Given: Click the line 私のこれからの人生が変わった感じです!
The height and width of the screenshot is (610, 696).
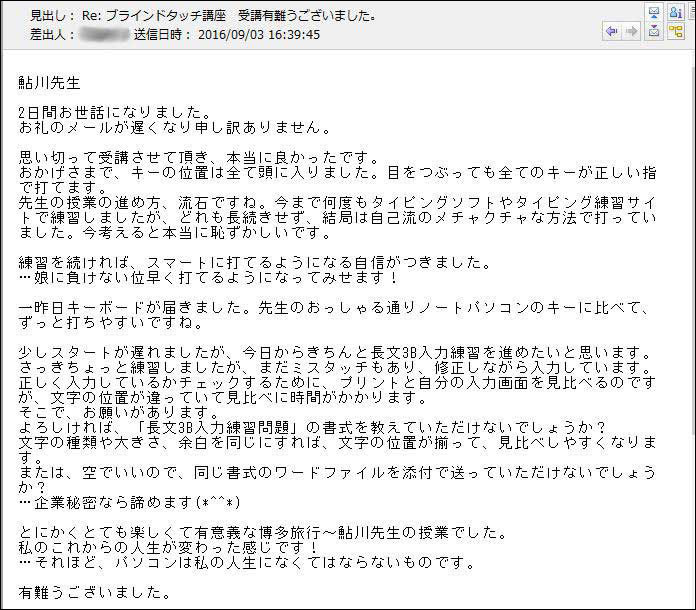Looking at the screenshot, I should 168,547.
